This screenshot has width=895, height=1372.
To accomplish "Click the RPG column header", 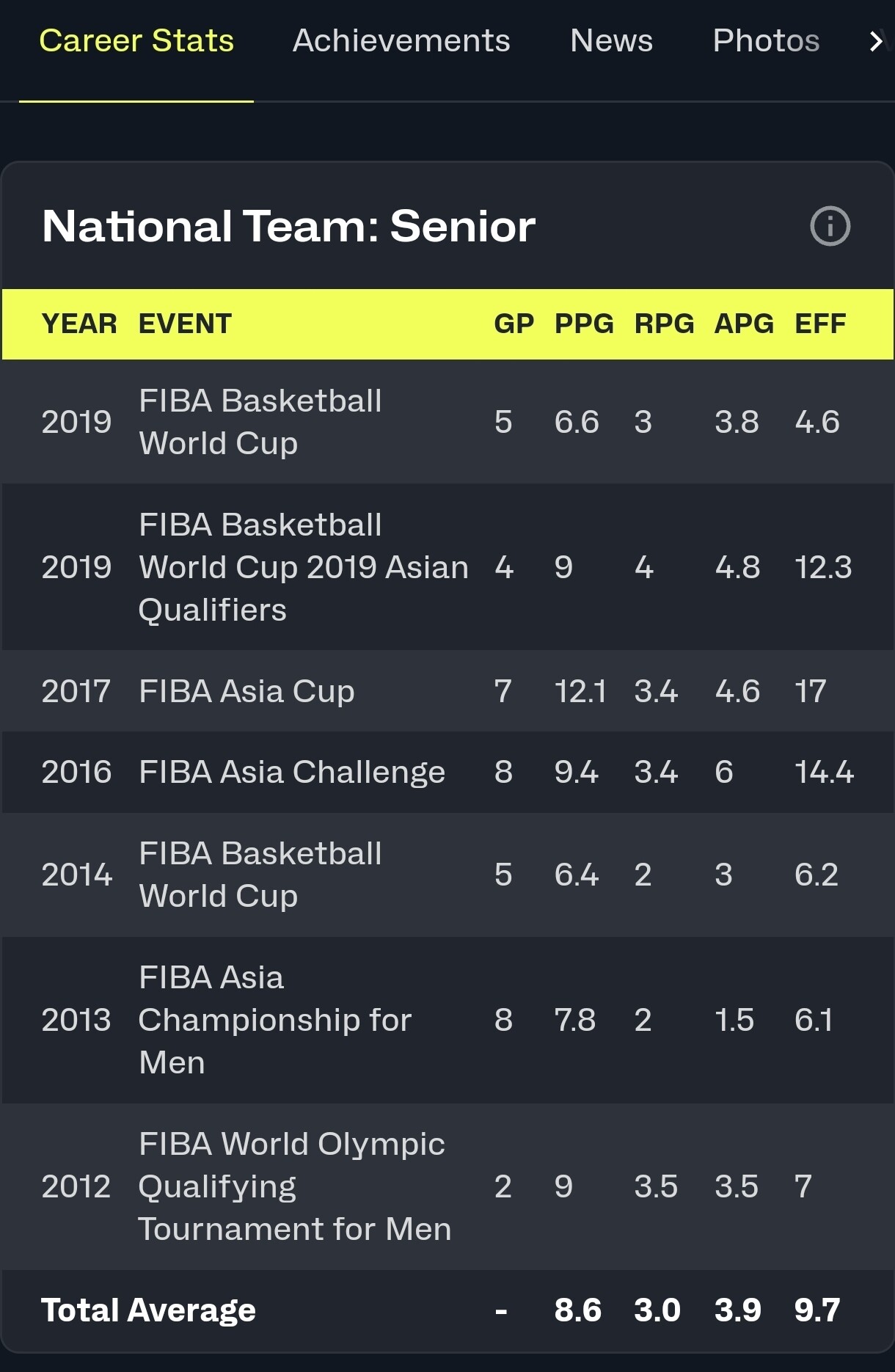I will click(x=664, y=324).
